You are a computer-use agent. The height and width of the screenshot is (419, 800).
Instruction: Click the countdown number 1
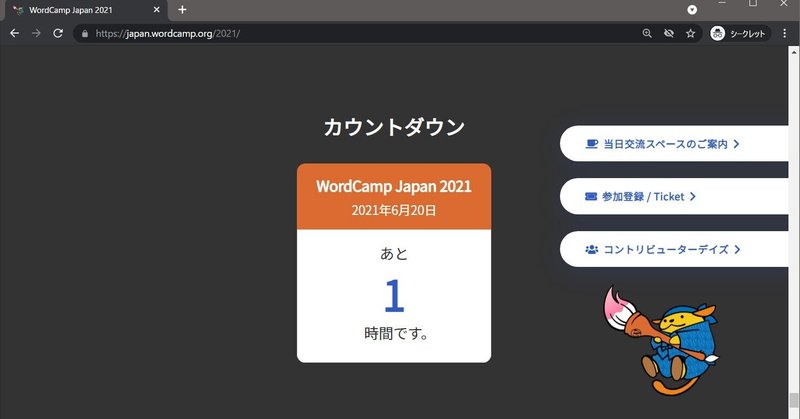click(394, 295)
